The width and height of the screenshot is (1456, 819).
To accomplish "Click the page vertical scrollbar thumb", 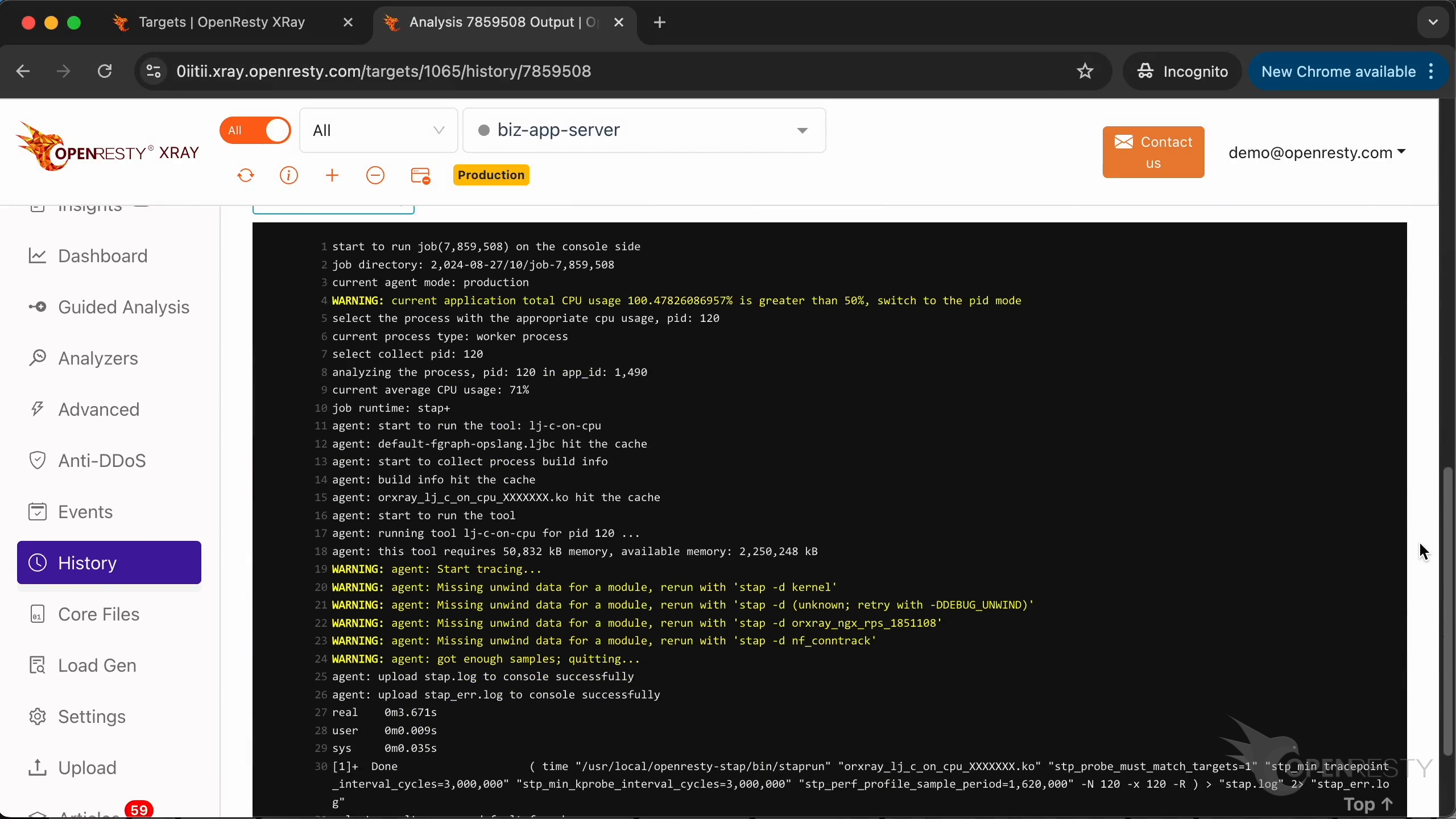I will 1447,611.
